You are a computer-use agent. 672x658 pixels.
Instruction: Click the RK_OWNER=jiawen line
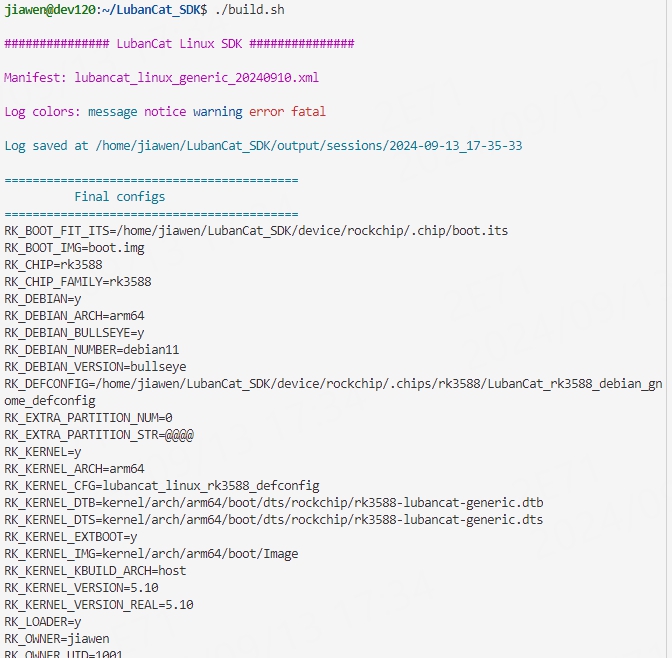[x=57, y=639]
